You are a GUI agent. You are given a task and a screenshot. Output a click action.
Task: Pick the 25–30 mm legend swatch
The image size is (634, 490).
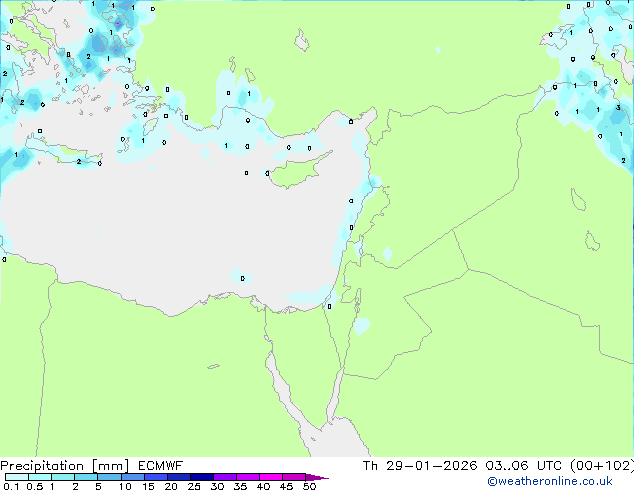[201, 477]
